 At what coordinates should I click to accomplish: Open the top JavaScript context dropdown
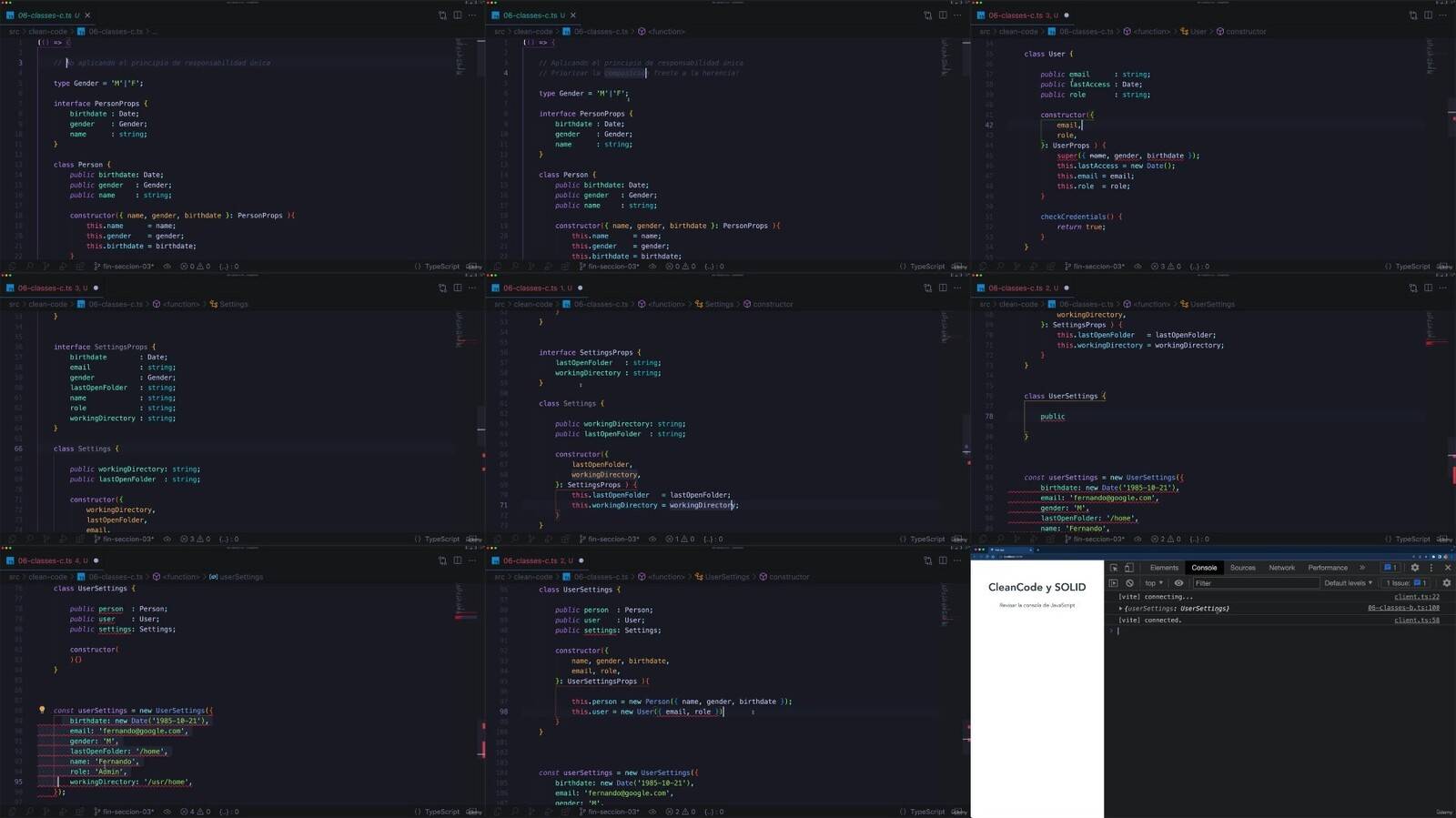[1153, 583]
